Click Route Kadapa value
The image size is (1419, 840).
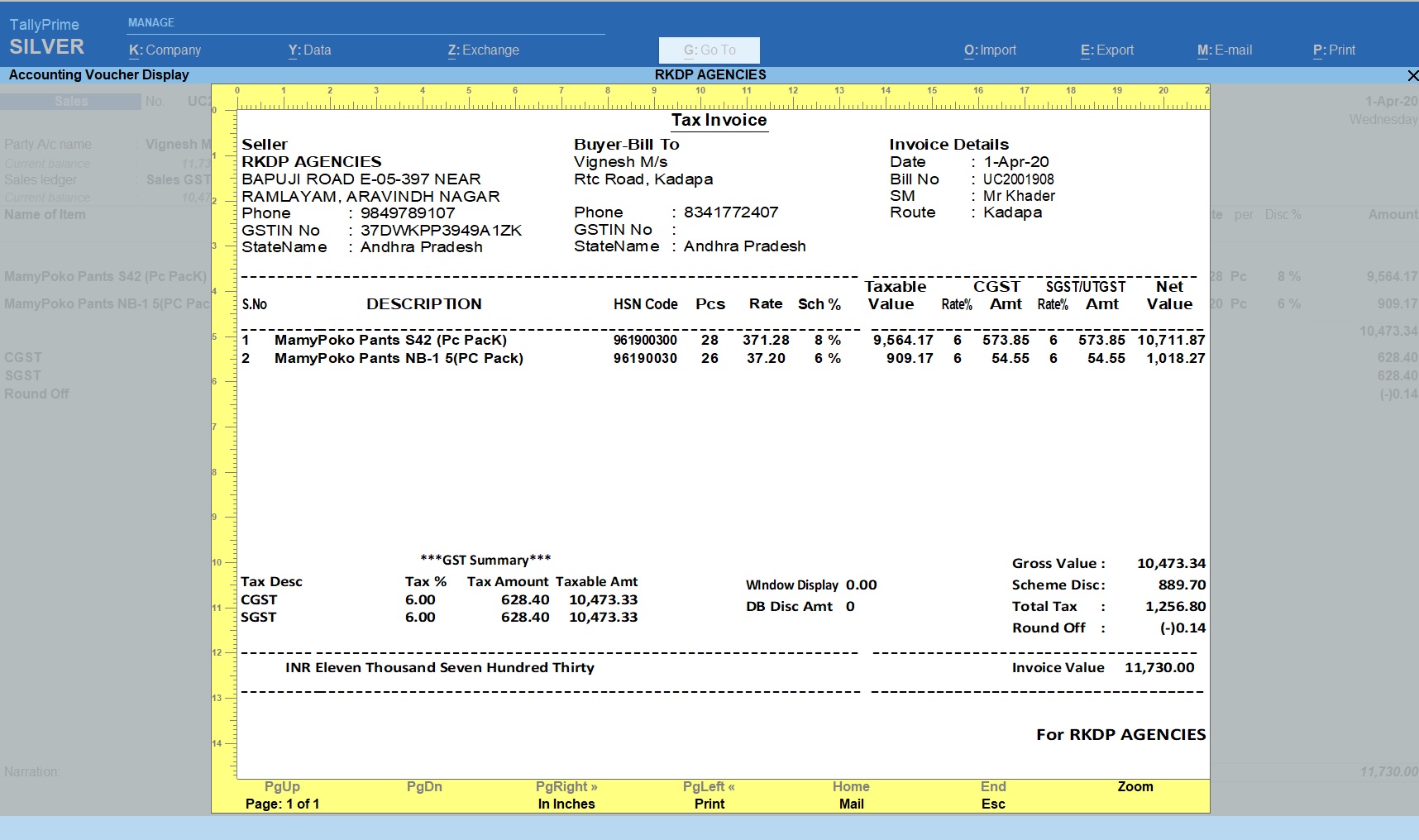[x=1012, y=212]
